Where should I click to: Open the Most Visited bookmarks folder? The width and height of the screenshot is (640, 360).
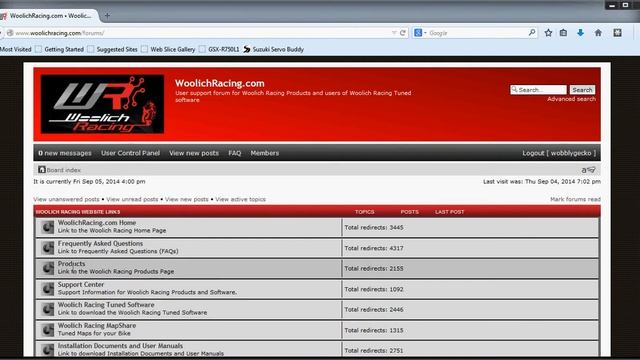tap(16, 49)
